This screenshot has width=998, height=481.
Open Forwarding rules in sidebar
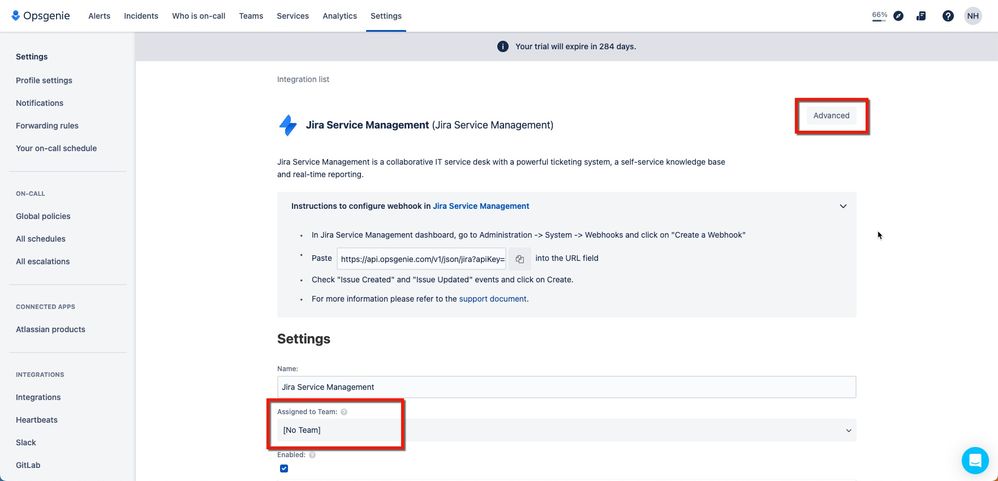47,126
